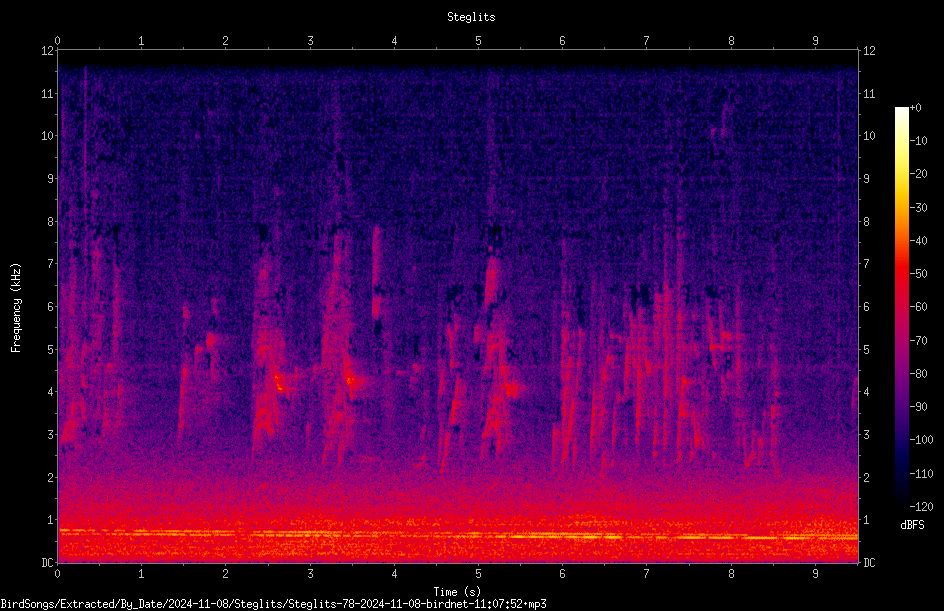
Task: Click the 5 second mark on bottom time axis
Action: click(479, 574)
